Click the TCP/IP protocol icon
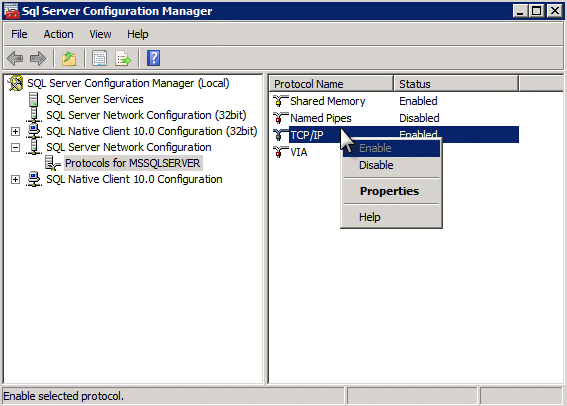Image resolution: width=567 pixels, height=406 pixels. point(280,135)
